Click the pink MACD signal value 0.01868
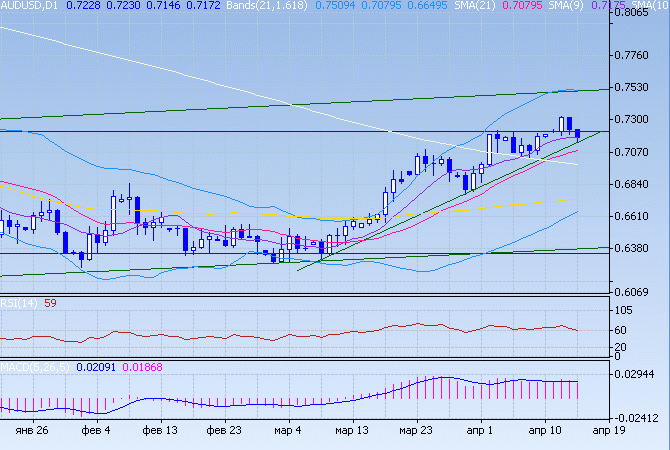The image size is (670, 450). click(143, 368)
